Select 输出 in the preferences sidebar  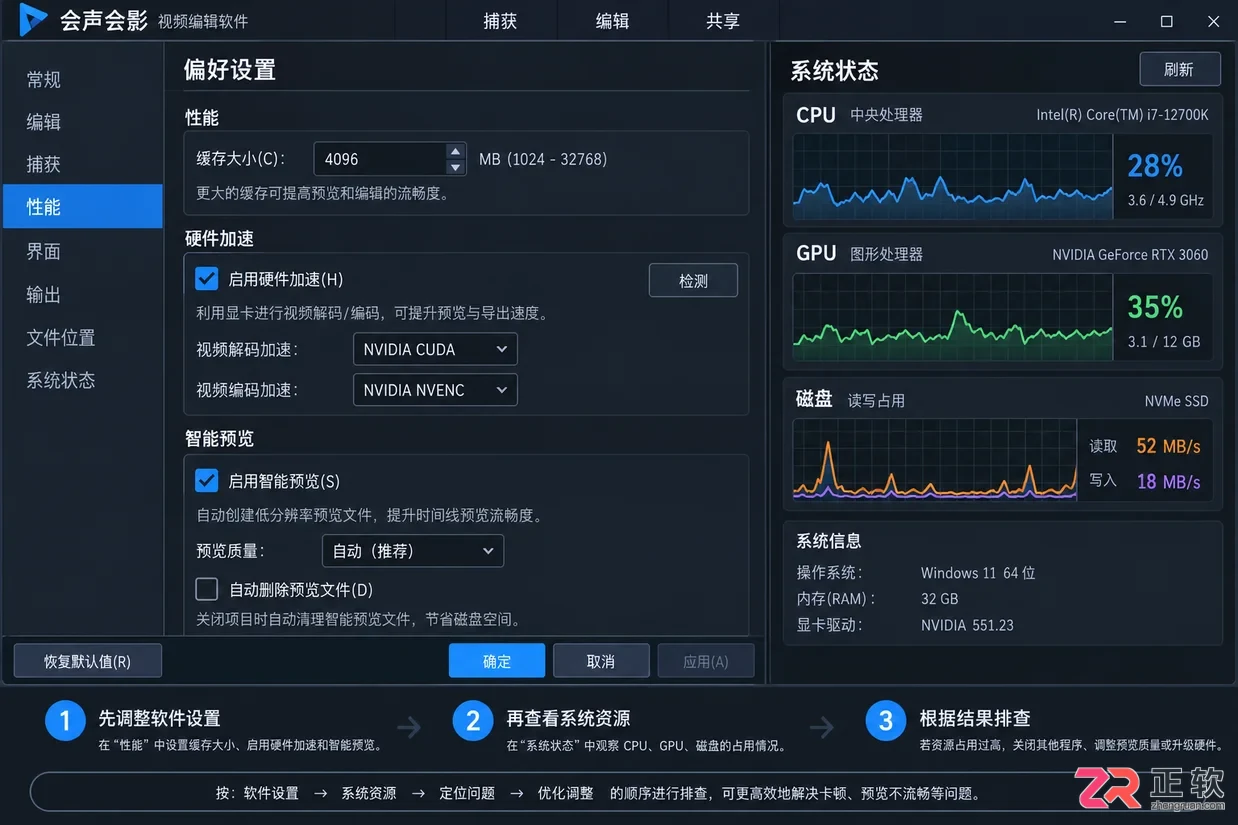pyautogui.click(x=83, y=294)
